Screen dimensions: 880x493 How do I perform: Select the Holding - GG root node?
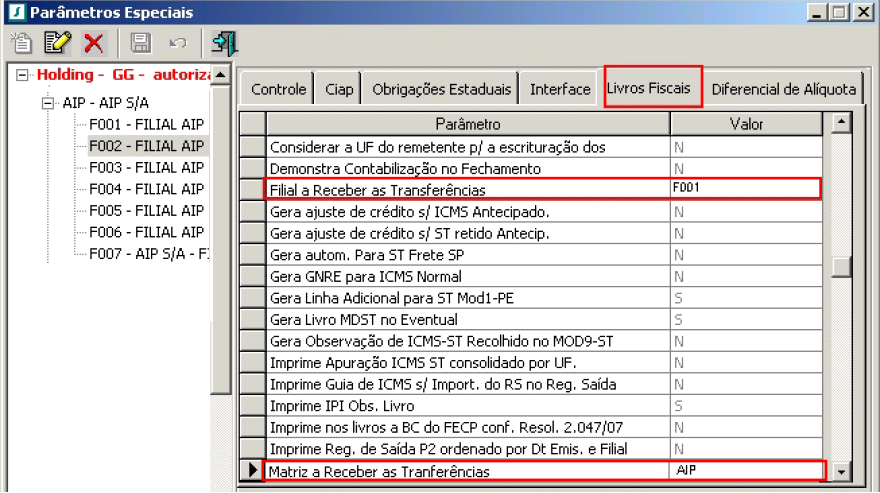tap(123, 75)
